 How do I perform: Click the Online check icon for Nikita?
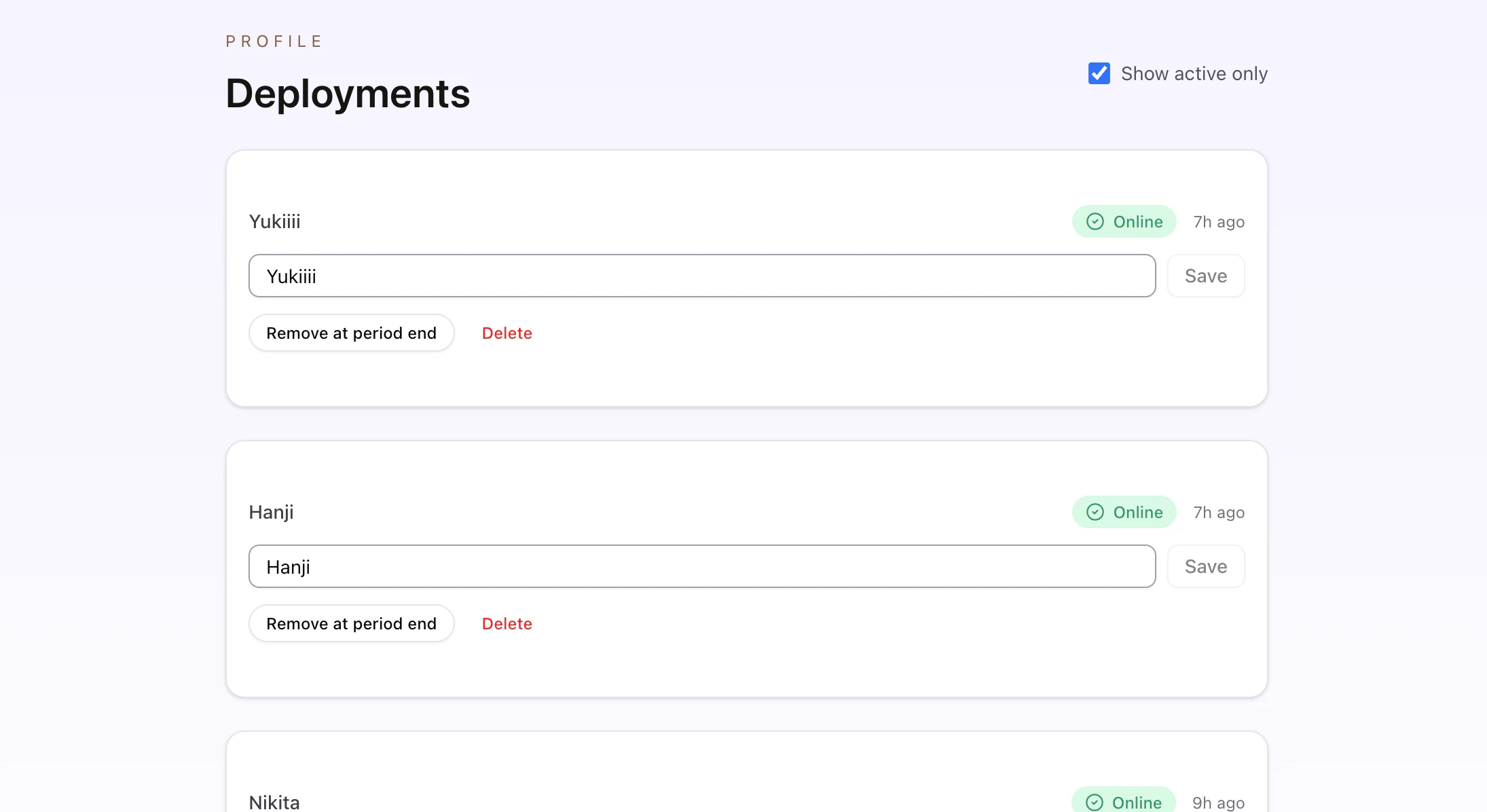(1094, 802)
